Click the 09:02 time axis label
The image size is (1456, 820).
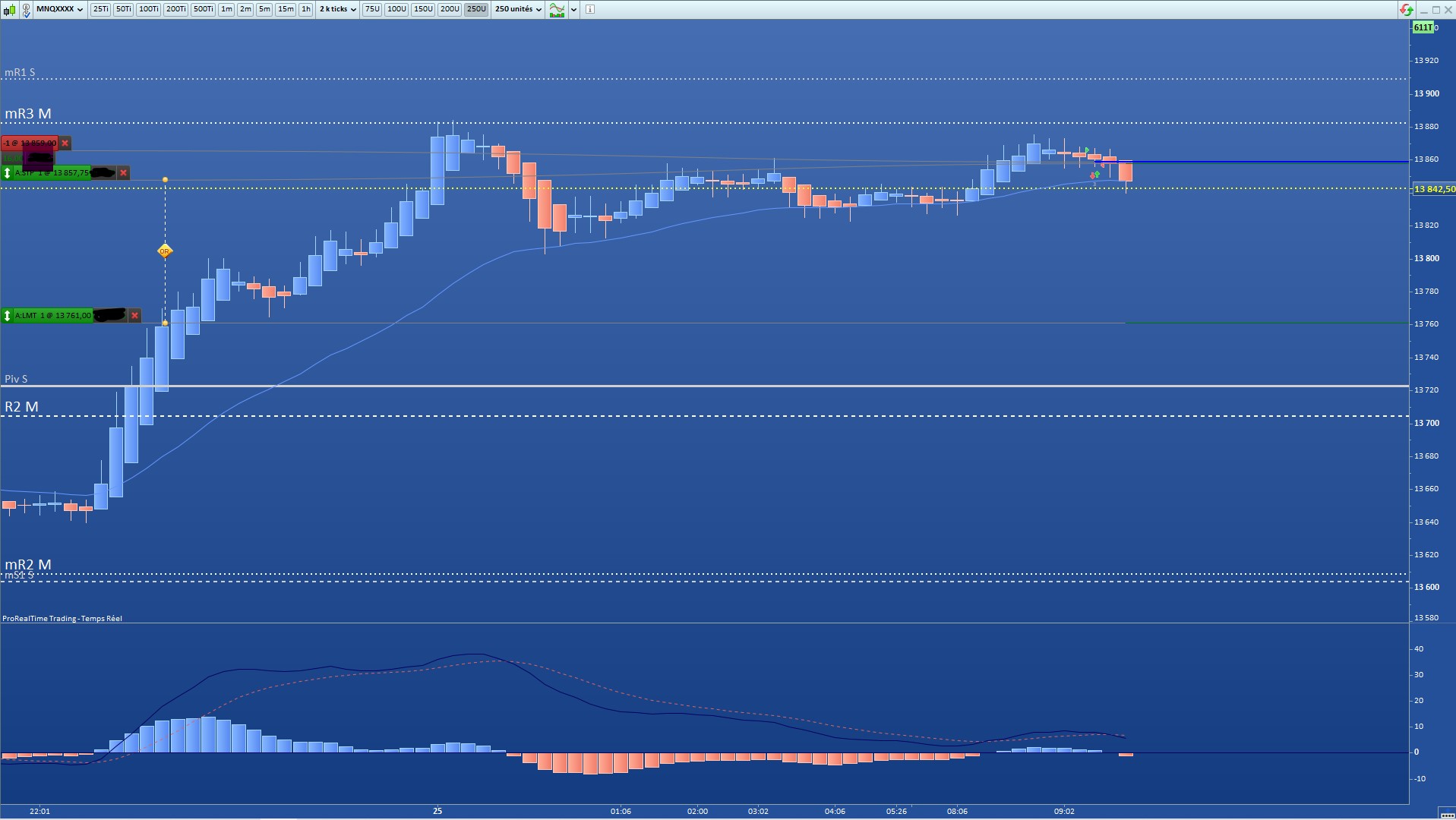pos(1064,811)
